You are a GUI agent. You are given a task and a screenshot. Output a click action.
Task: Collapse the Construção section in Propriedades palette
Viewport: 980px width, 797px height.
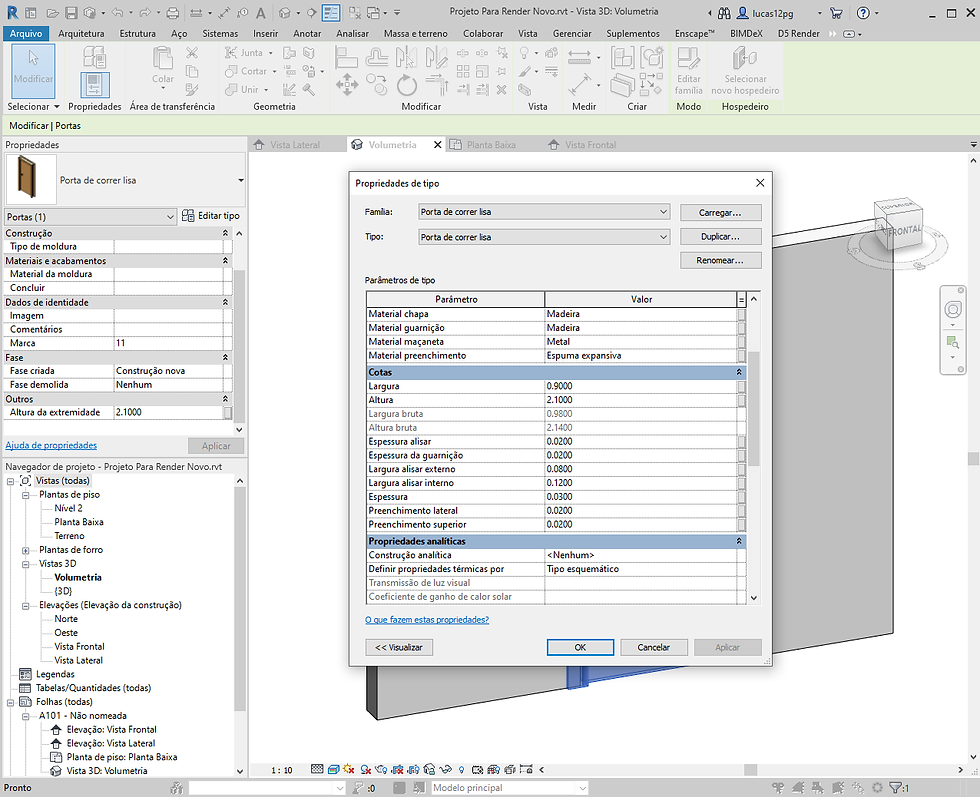[x=226, y=233]
